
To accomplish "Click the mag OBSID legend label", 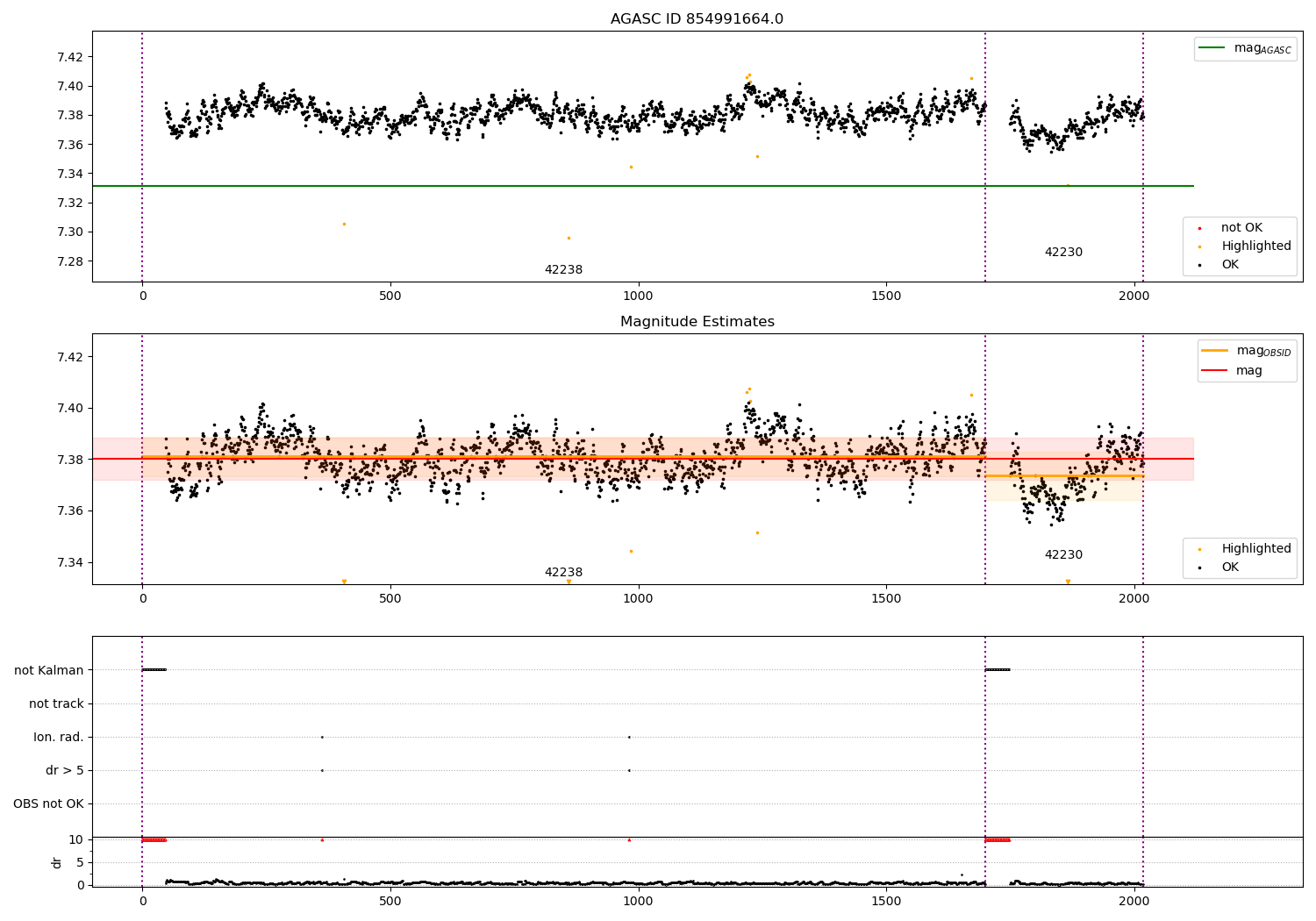I will (x=1263, y=351).
